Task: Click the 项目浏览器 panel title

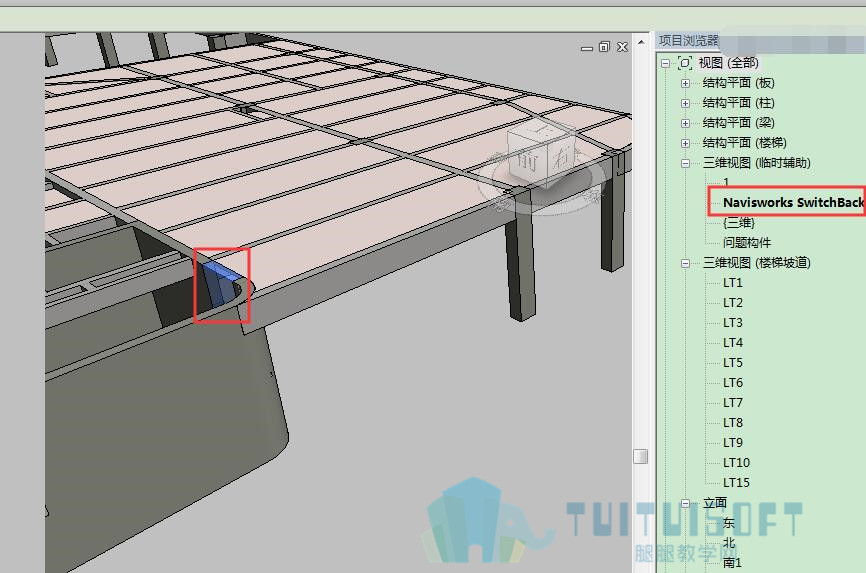Action: click(688, 40)
